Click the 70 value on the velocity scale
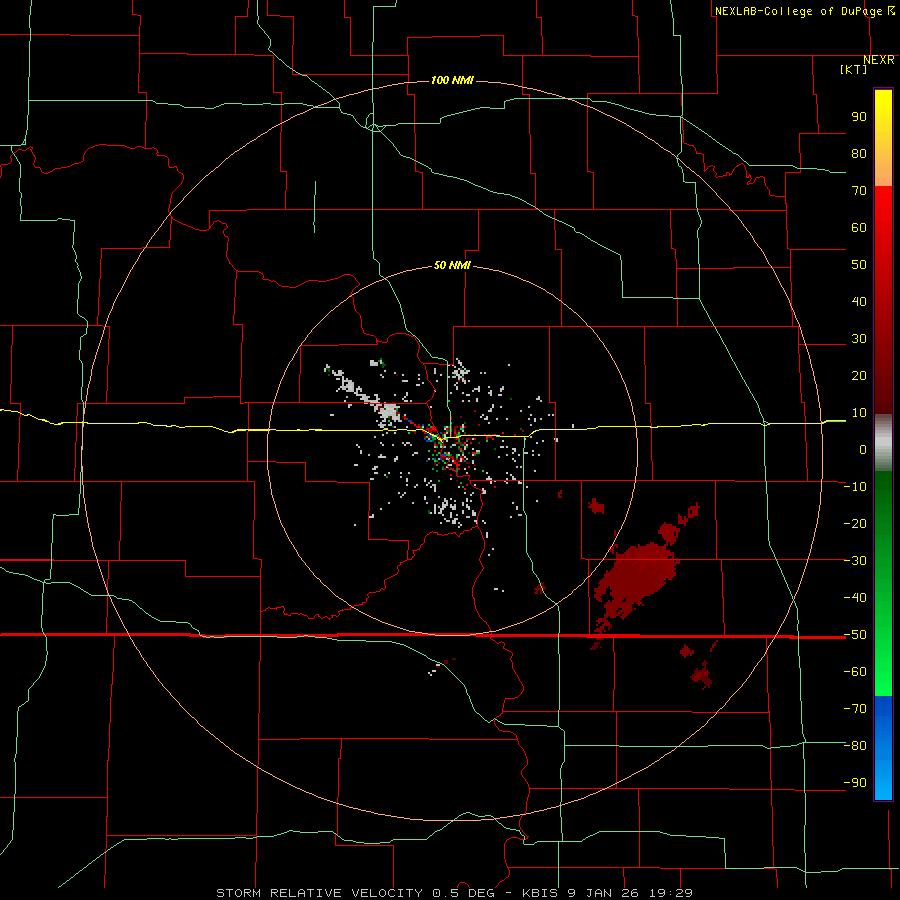 point(859,191)
